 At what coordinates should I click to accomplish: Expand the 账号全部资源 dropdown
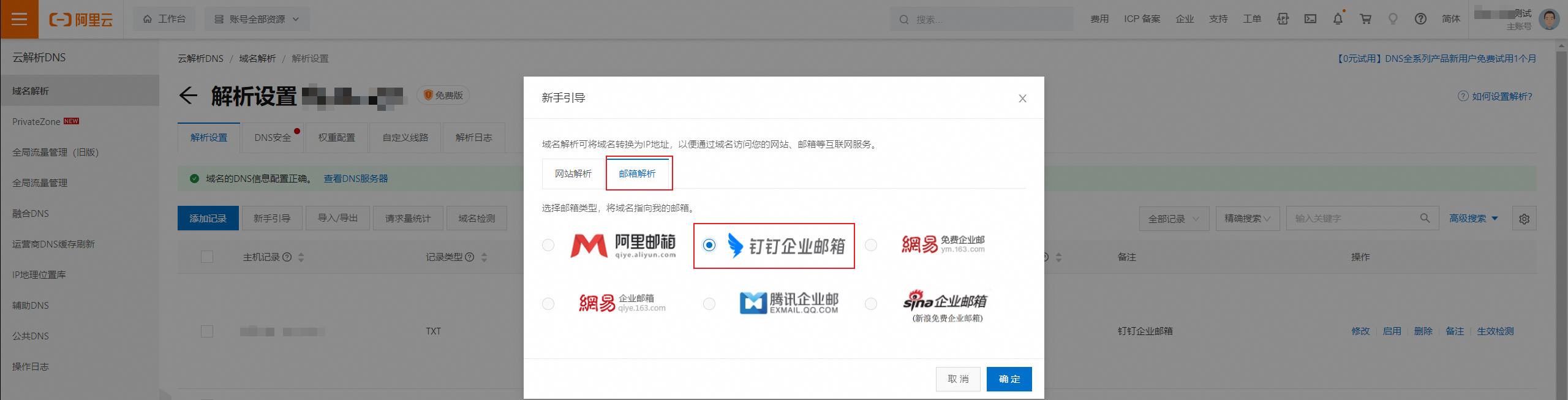point(257,19)
